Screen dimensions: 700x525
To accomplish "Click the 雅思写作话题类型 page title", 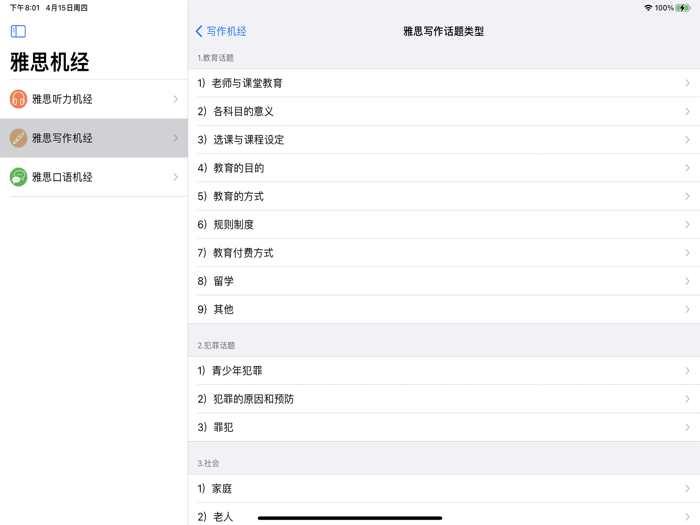I will (443, 31).
